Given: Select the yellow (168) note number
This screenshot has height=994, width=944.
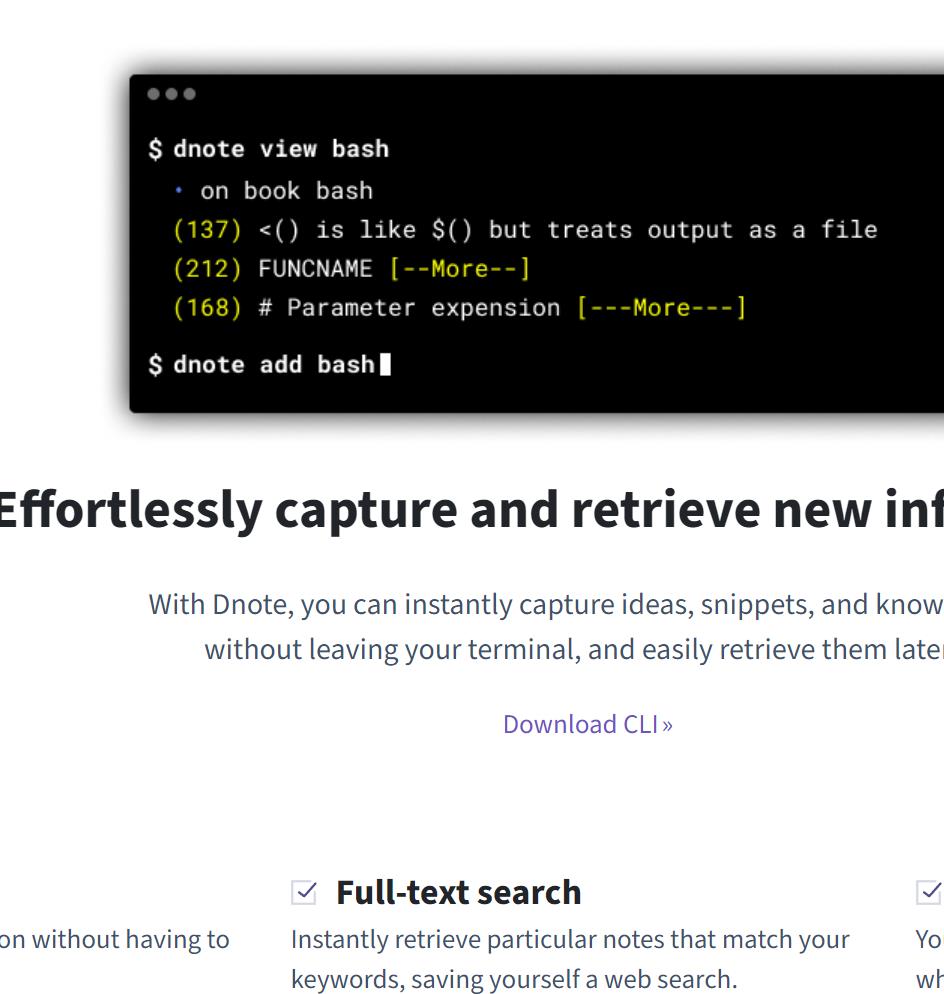Looking at the screenshot, I should click(208, 308).
